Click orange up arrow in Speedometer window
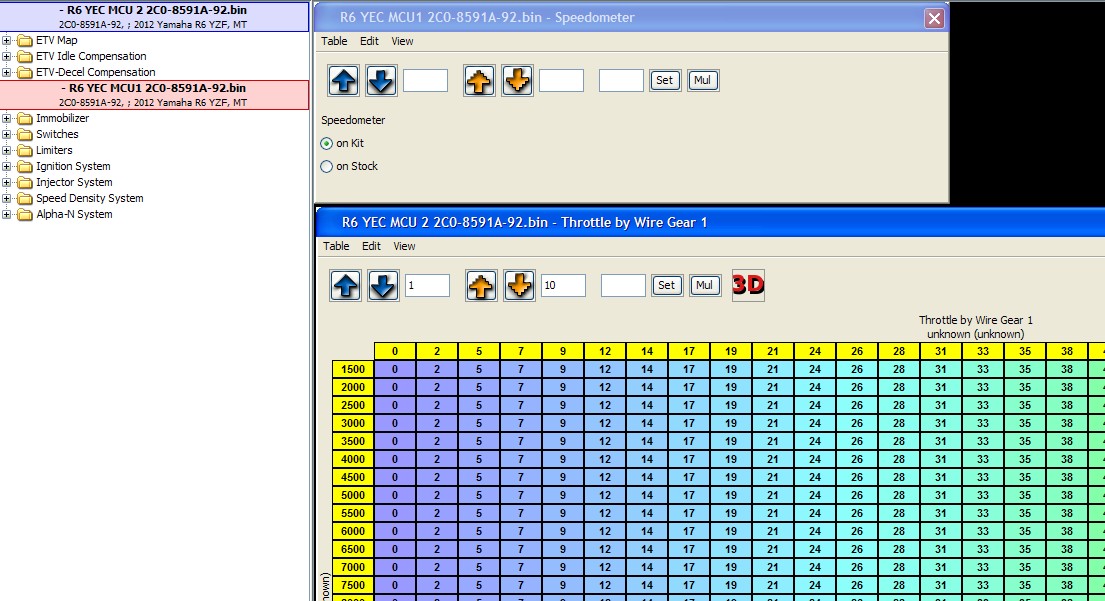This screenshot has height=601, width=1105. pos(480,81)
